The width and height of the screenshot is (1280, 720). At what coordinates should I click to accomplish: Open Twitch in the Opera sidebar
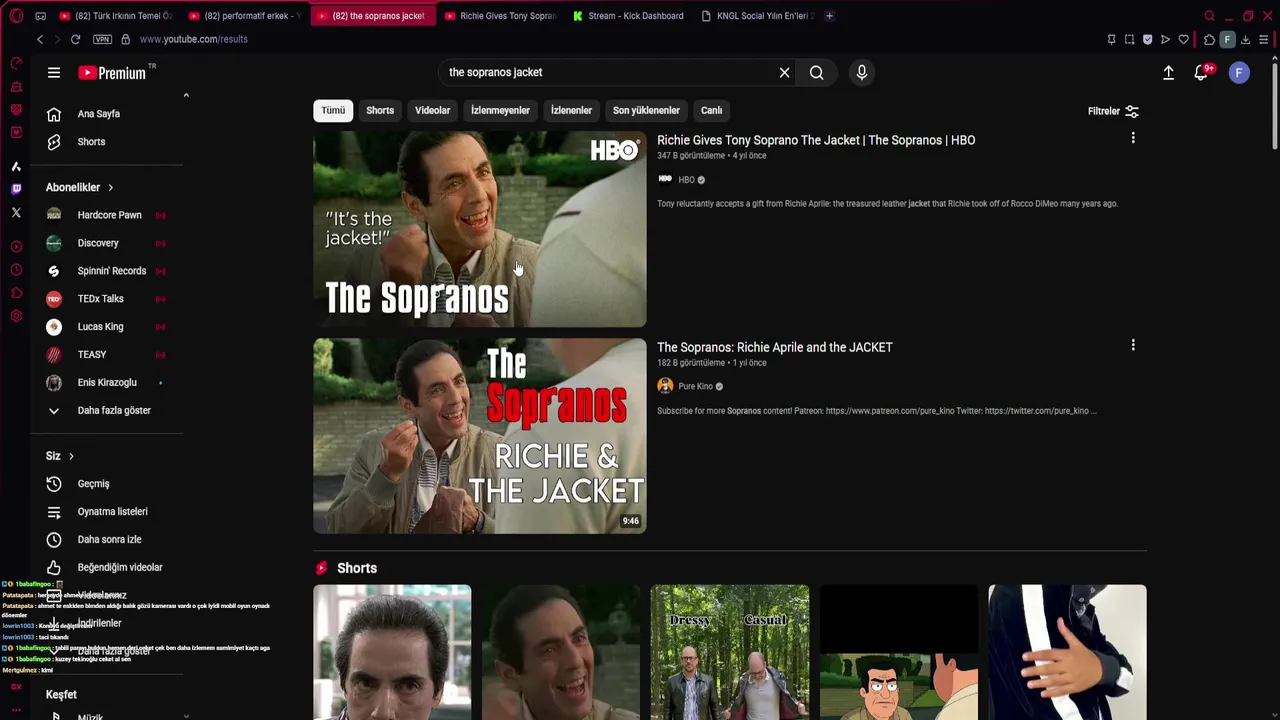(x=16, y=189)
